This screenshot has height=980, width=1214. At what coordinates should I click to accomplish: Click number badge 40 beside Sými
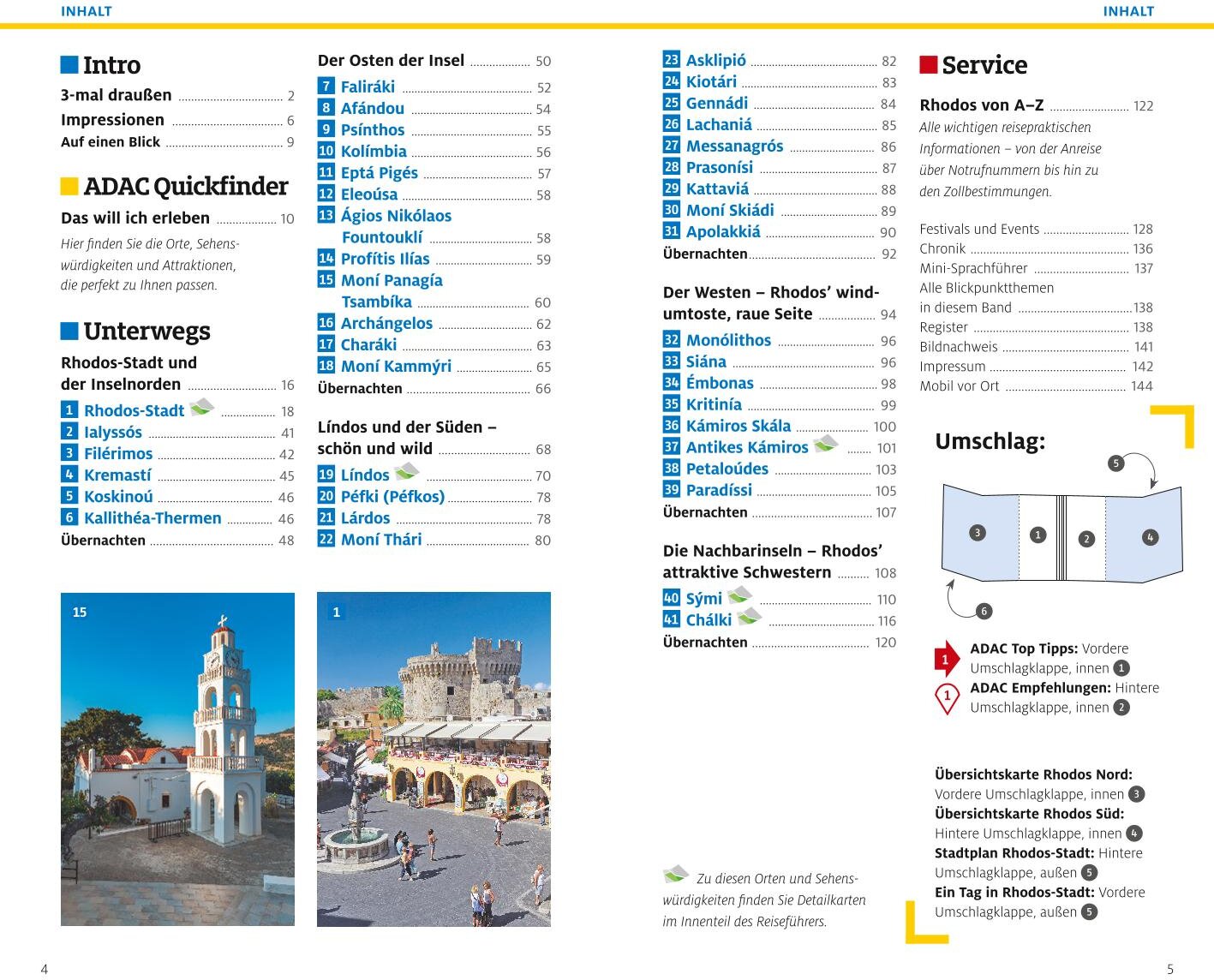pyautogui.click(x=672, y=598)
